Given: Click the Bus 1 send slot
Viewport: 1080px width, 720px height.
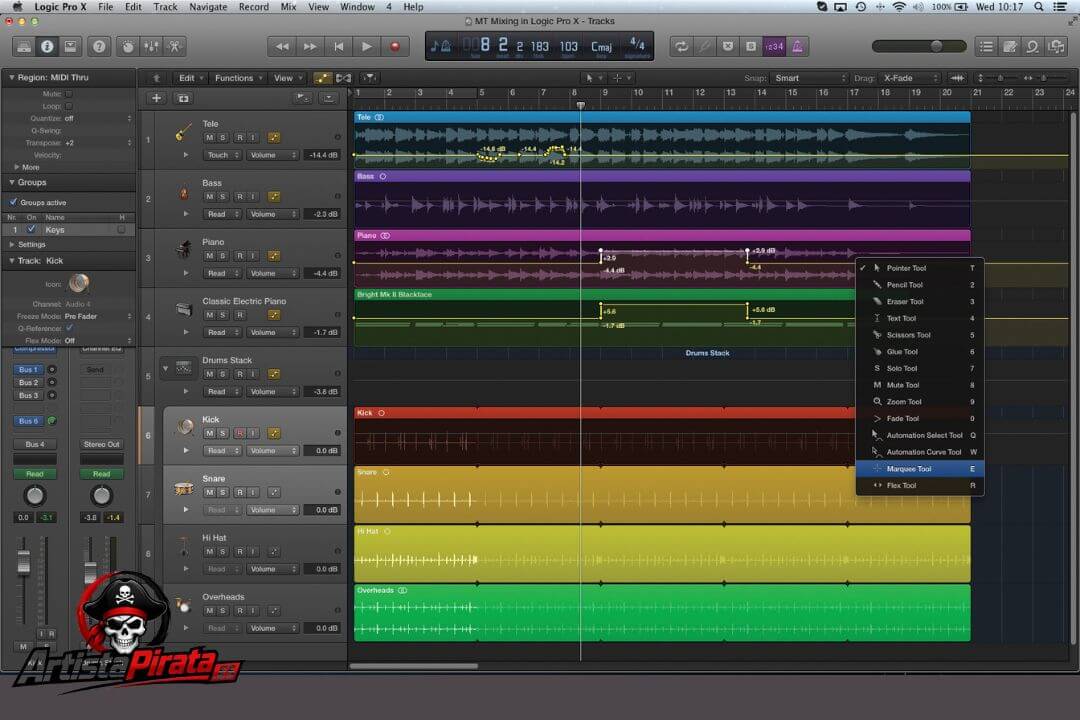Looking at the screenshot, I should (x=28, y=370).
